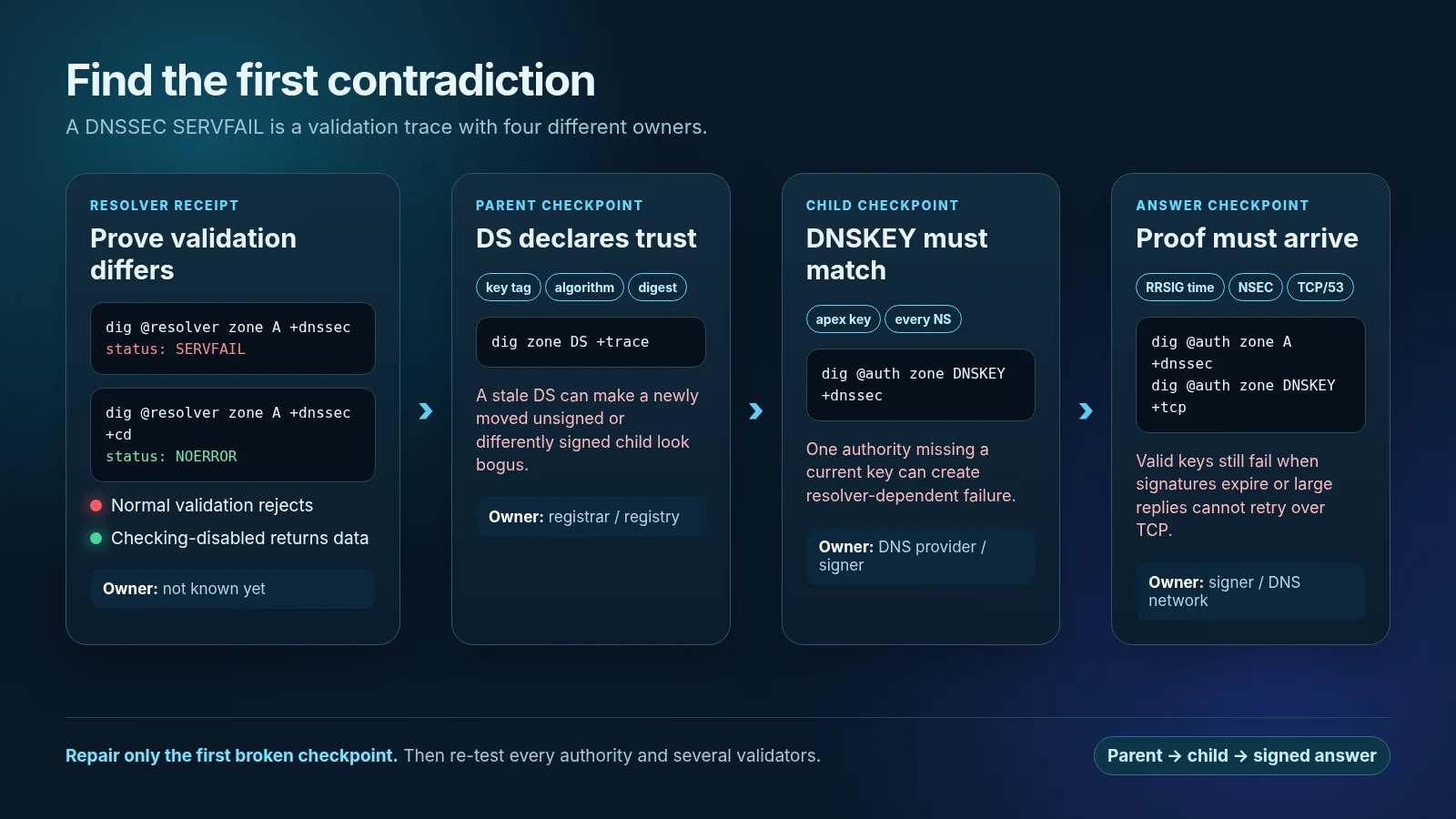Click the Owner: DNS provider / signer box
The height and width of the screenshot is (819, 1456).
(x=920, y=556)
